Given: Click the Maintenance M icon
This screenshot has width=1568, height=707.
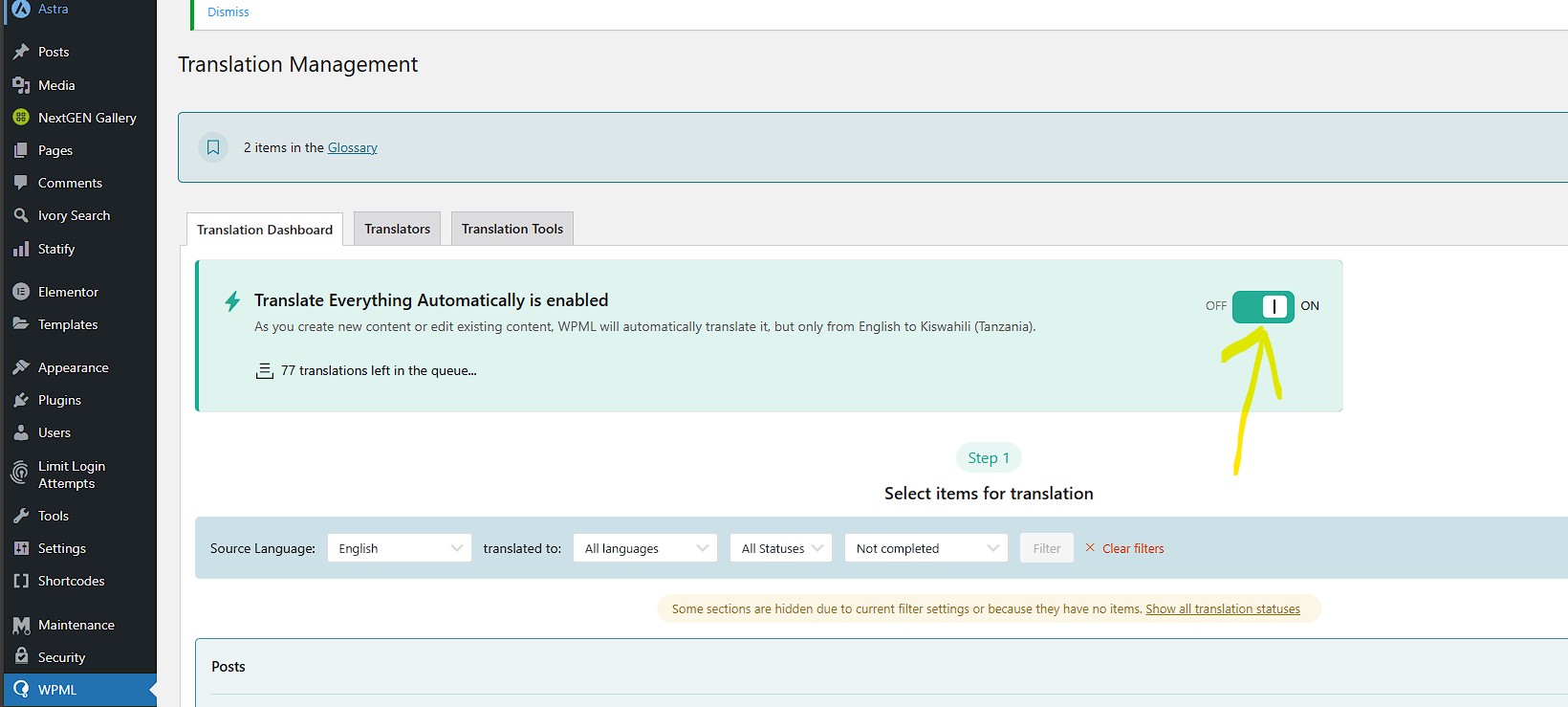Looking at the screenshot, I should coord(21,625).
